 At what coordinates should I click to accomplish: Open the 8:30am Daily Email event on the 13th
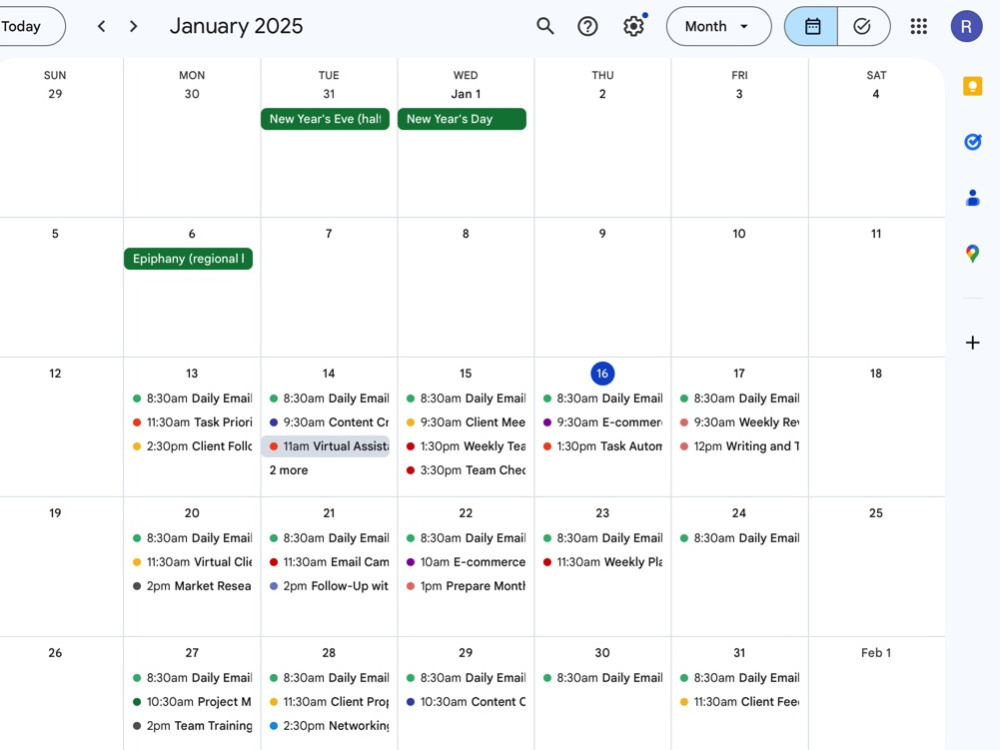coord(193,398)
